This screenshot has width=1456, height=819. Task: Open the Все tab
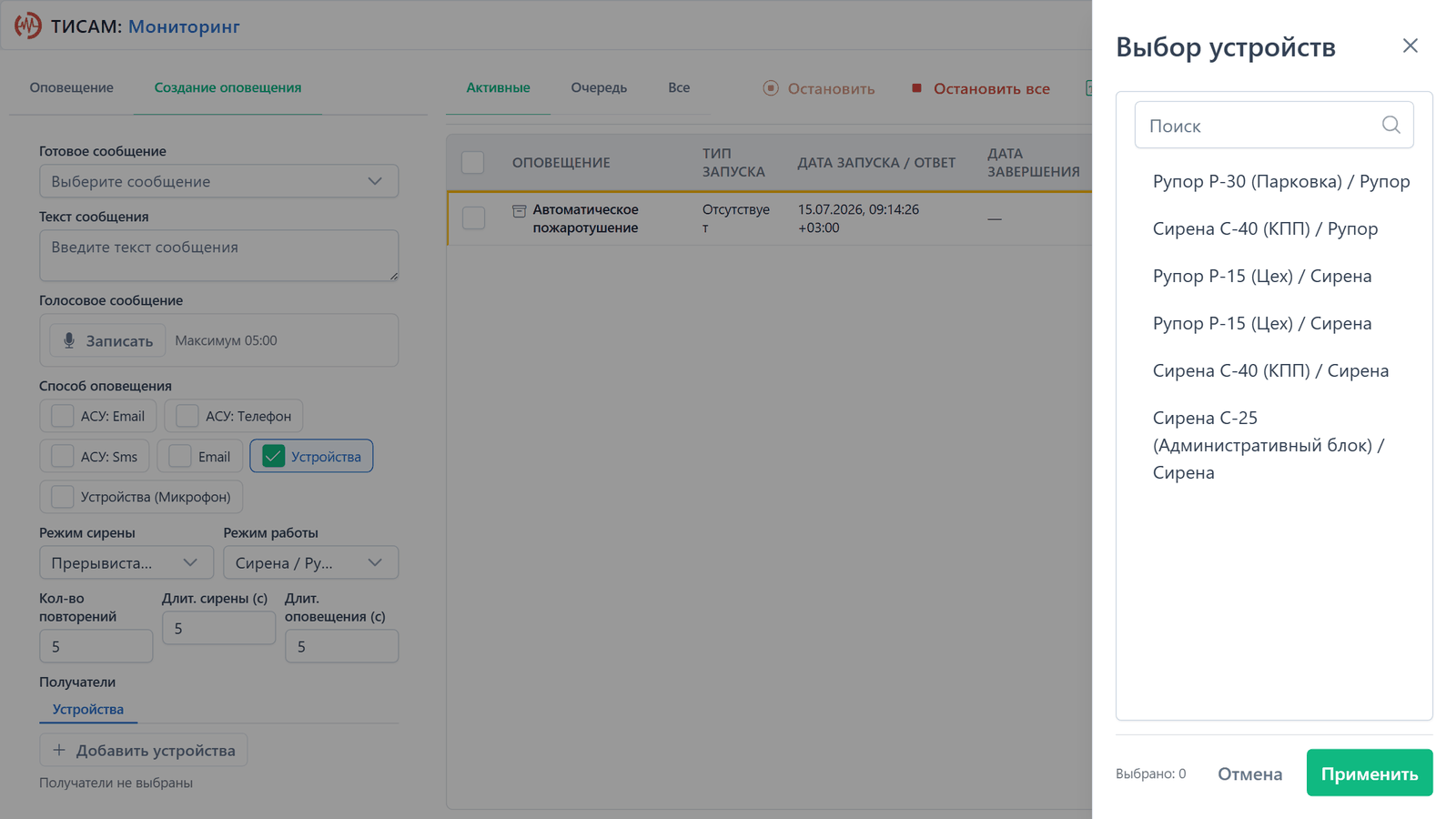coord(679,87)
